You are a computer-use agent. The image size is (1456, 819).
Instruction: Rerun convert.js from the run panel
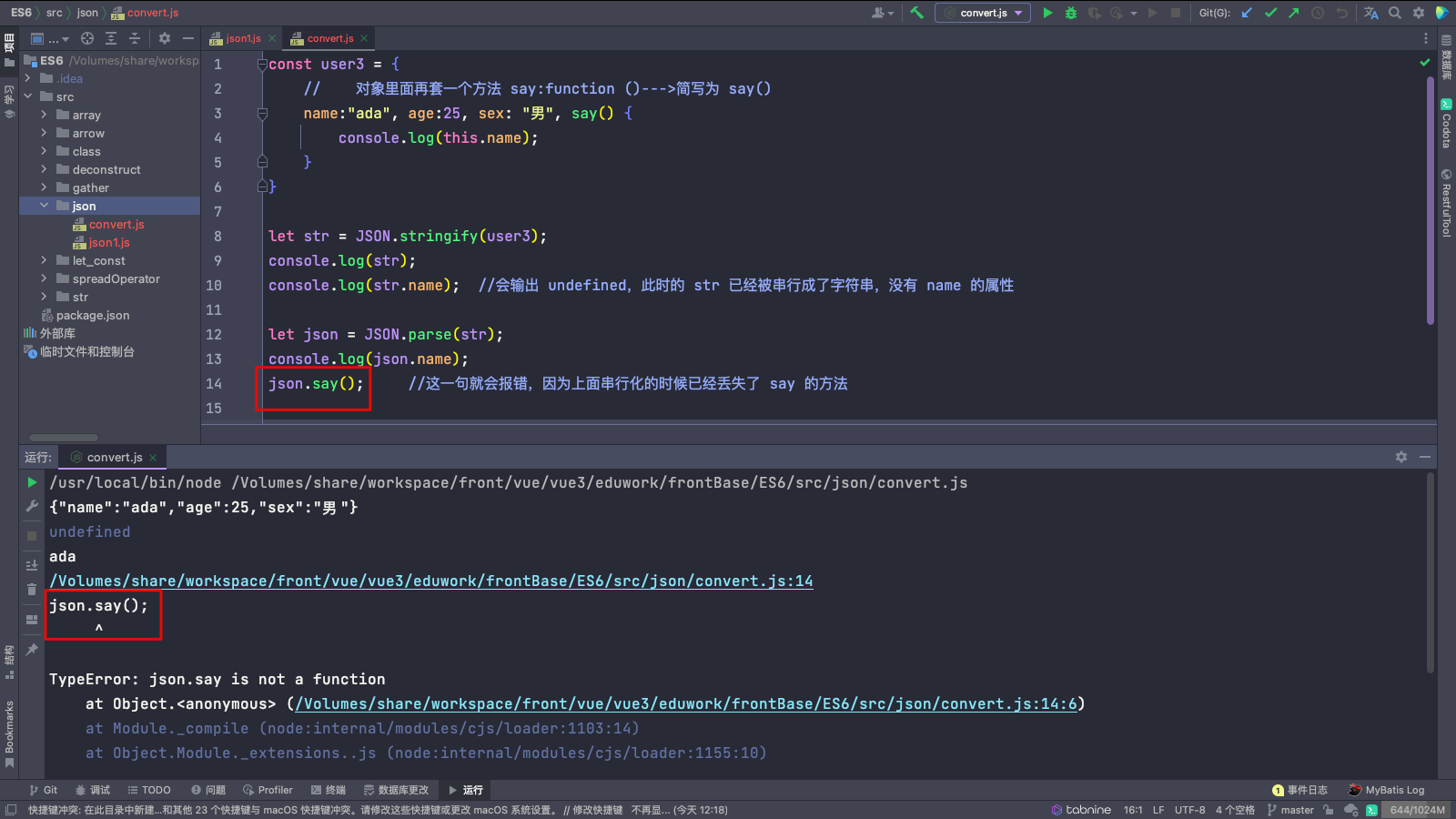(32, 482)
